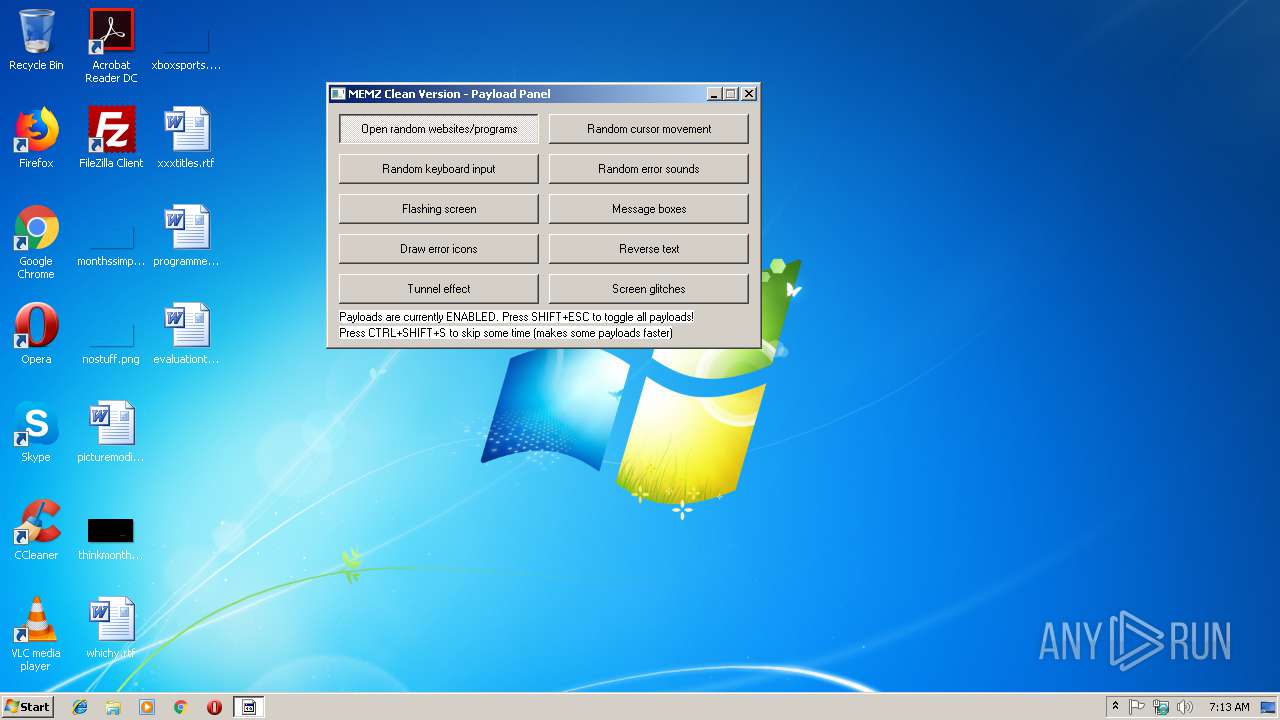Screen dimensions: 1280x720
Task: Switch to MEMZ taskbar button
Action: point(249,707)
